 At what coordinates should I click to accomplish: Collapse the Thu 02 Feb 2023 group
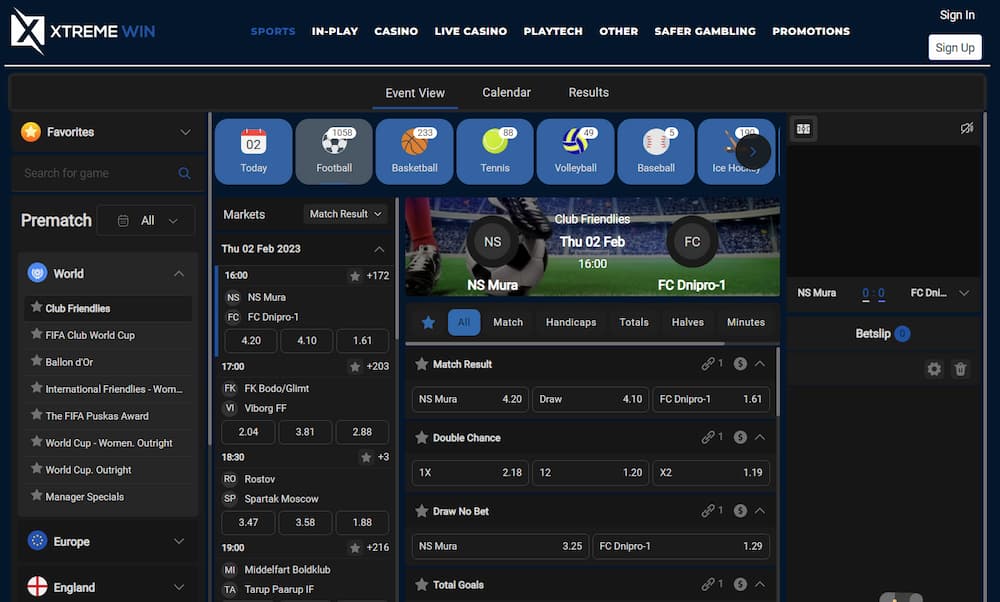(x=379, y=249)
